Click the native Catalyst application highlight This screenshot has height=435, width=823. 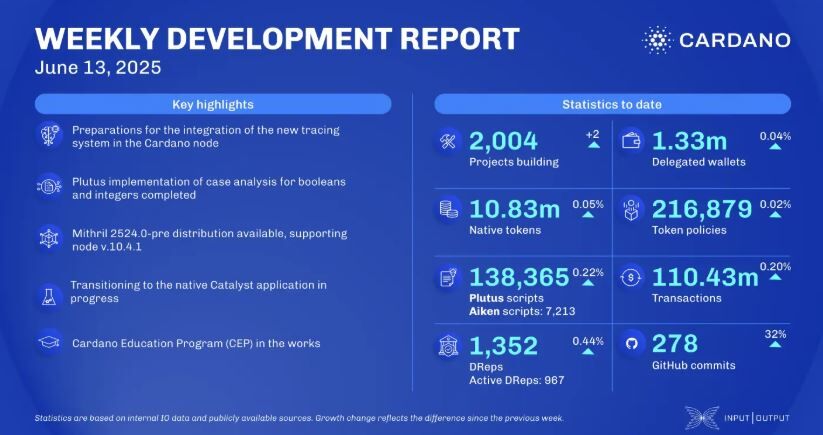(198, 291)
